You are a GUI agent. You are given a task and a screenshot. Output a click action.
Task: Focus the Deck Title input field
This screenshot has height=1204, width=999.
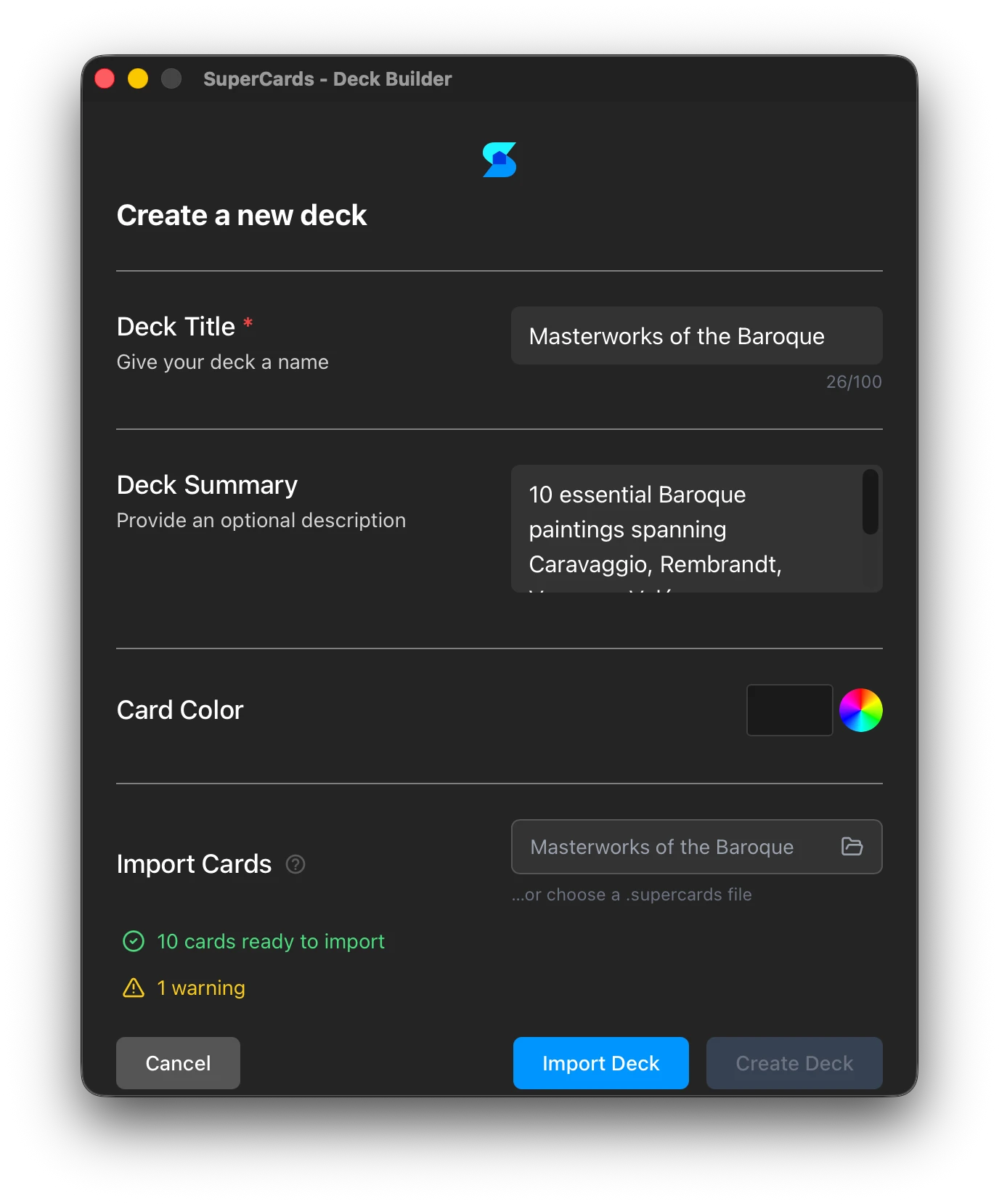(x=697, y=335)
